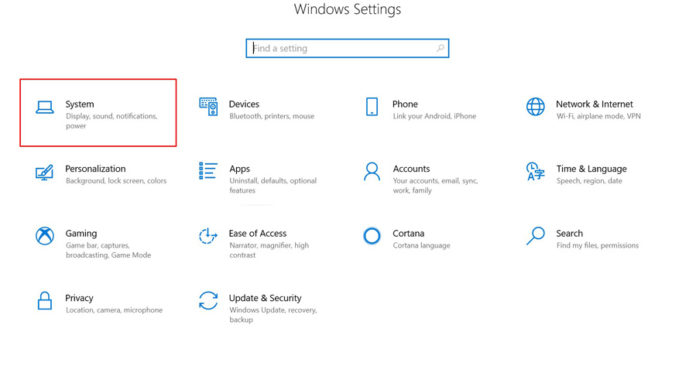Select the Privacy heading

pos(79,298)
